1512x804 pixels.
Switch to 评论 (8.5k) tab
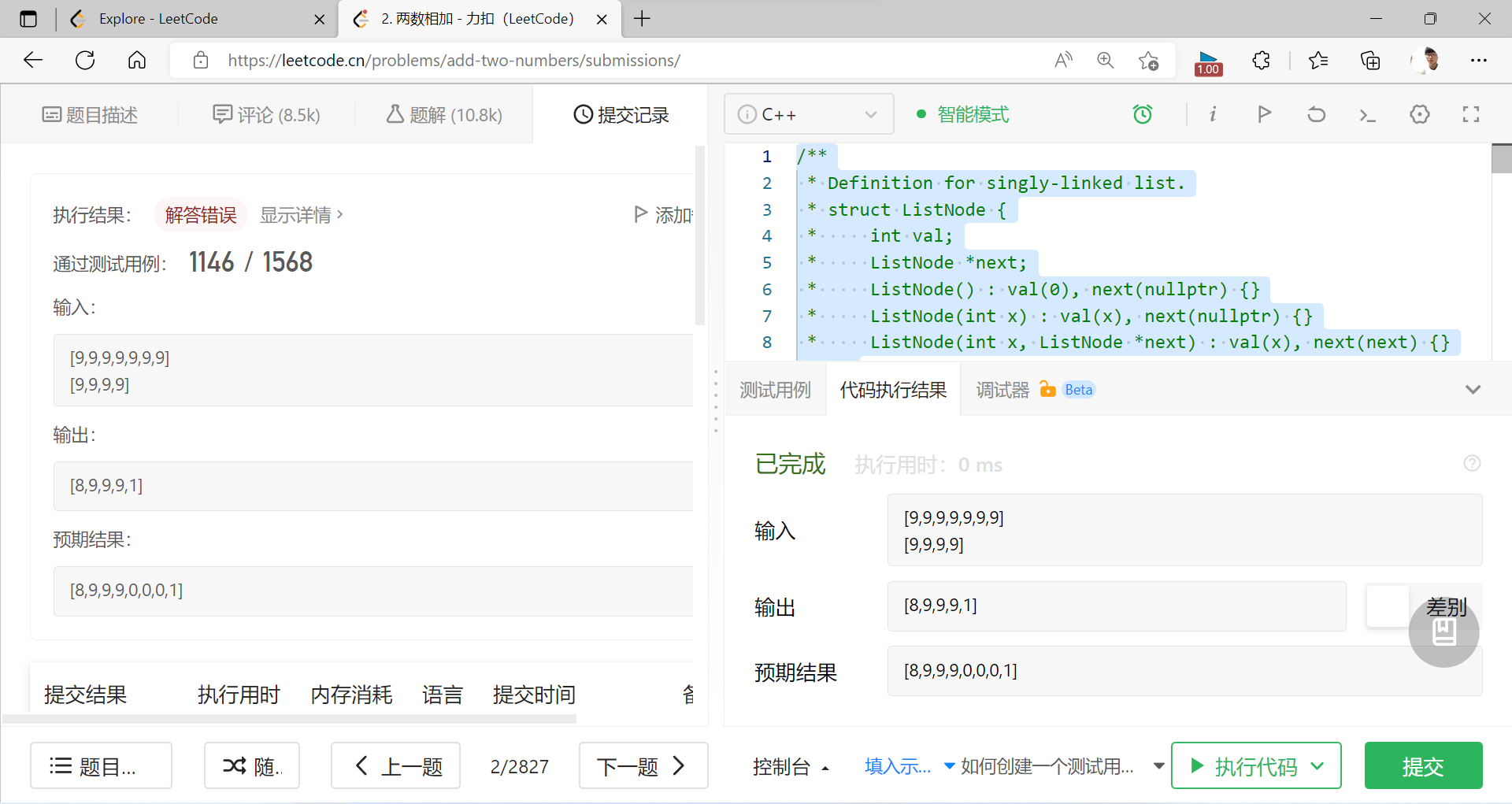[266, 115]
